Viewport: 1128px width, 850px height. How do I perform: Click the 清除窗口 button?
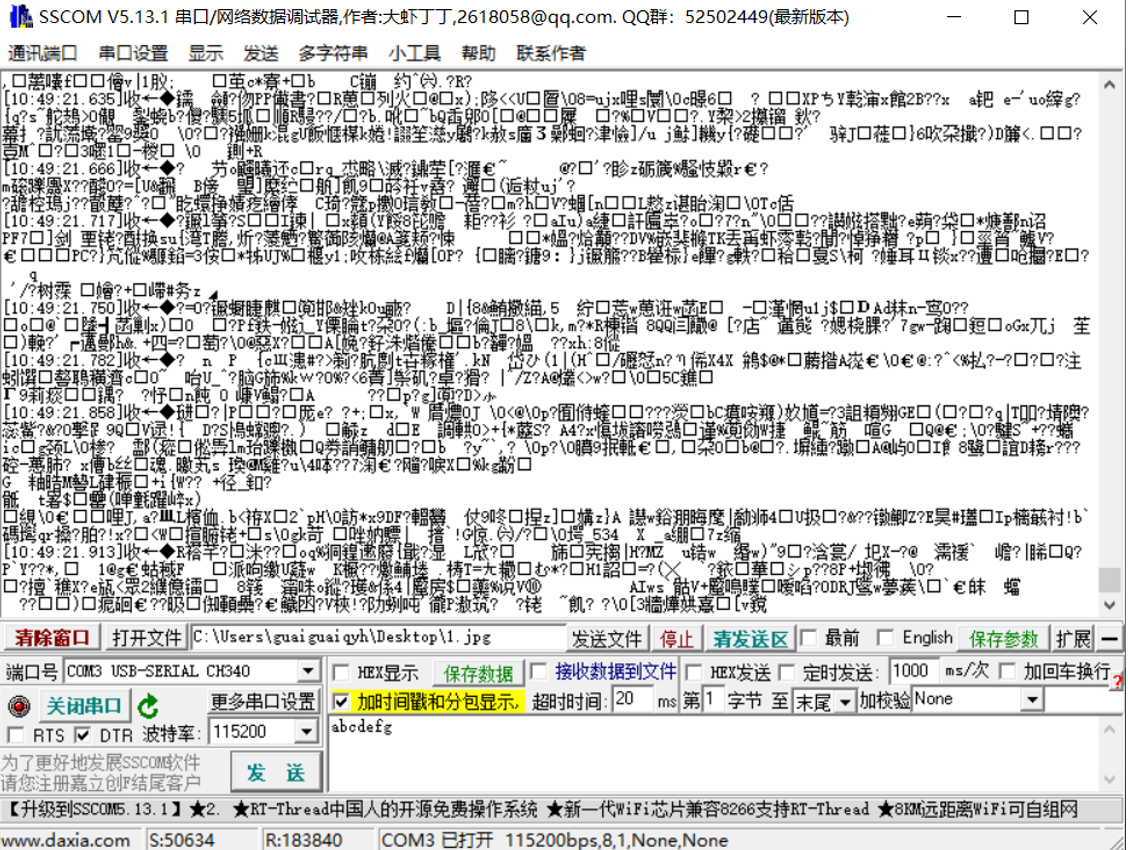[51, 638]
